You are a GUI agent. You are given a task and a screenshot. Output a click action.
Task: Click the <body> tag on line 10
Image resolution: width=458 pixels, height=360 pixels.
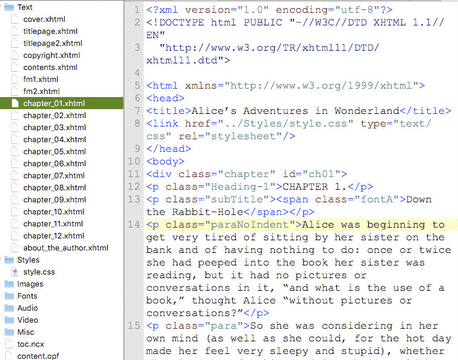coord(165,161)
